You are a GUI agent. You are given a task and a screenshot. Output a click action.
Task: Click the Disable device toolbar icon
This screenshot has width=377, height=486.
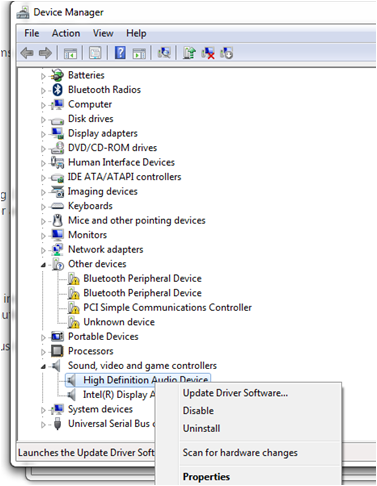(227, 53)
